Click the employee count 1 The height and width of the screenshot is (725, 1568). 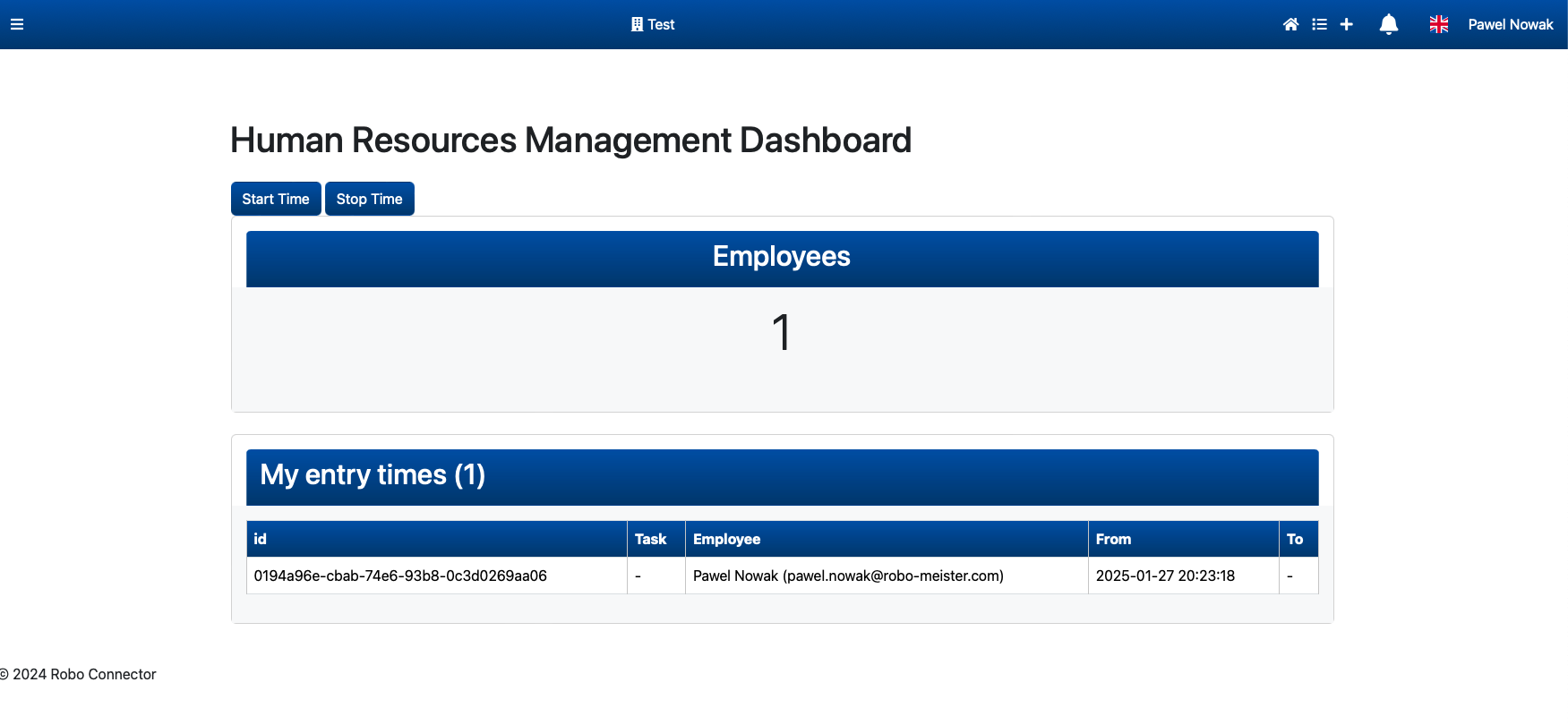pyautogui.click(x=782, y=332)
